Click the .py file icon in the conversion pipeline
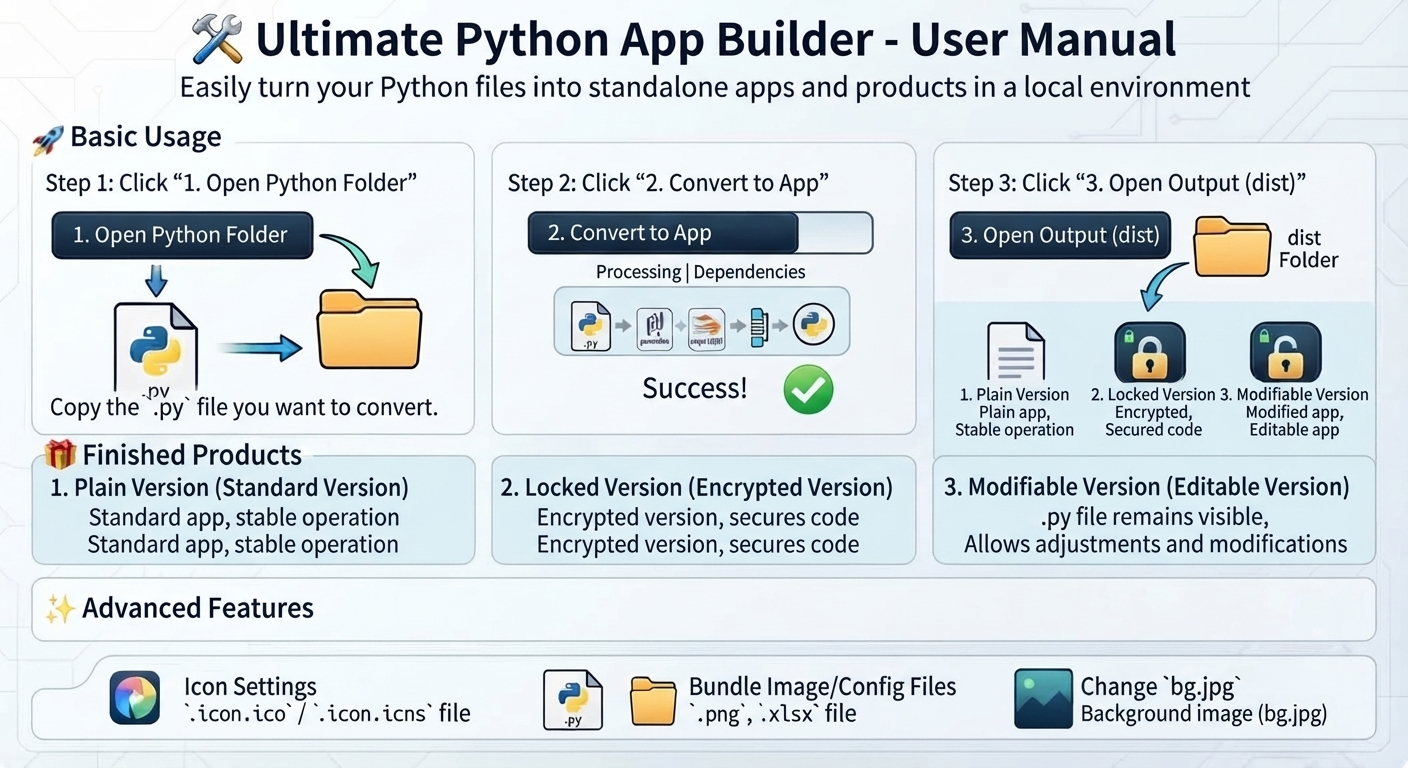 (590, 324)
